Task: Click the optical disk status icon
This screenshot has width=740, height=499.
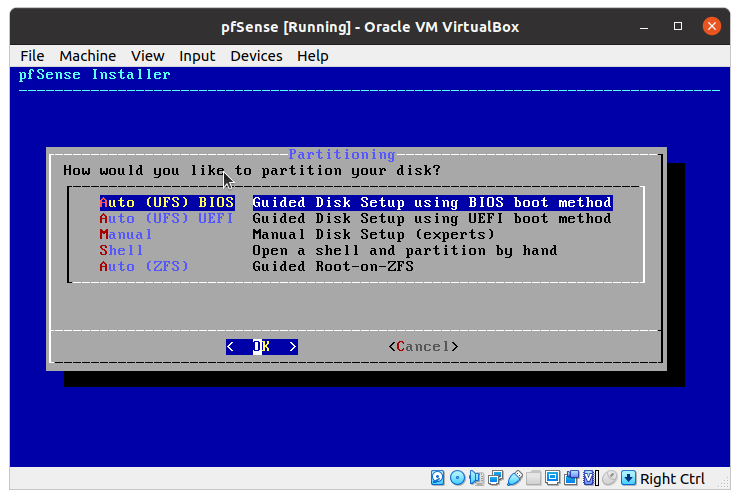Action: (457, 479)
